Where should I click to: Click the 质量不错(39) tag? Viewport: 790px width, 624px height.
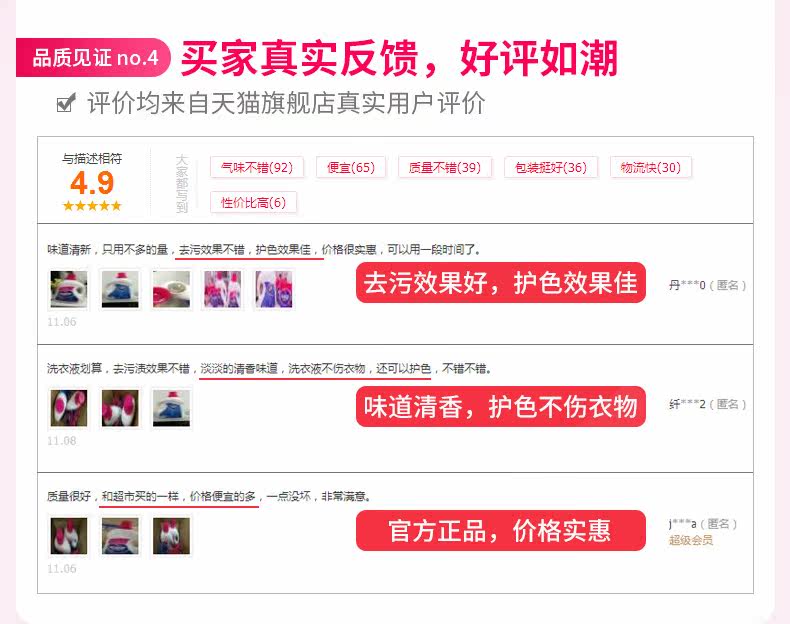click(x=444, y=167)
